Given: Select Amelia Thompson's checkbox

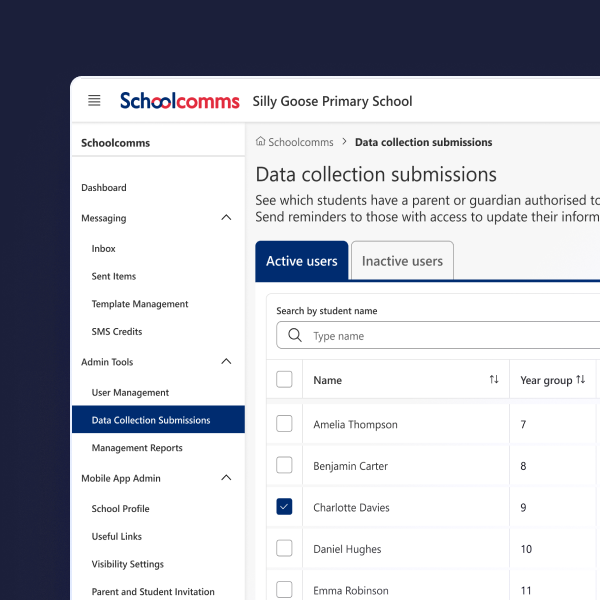Looking at the screenshot, I should click(284, 424).
